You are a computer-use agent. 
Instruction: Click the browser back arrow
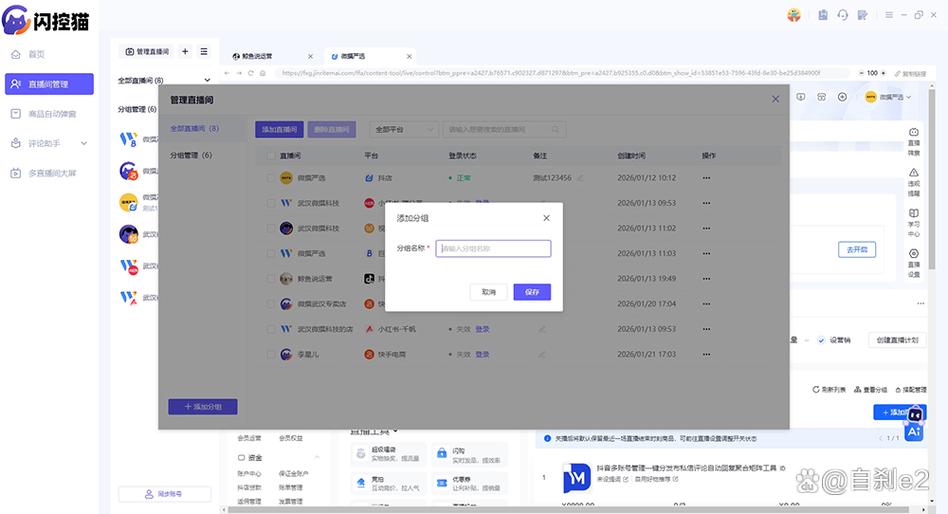(x=227, y=73)
